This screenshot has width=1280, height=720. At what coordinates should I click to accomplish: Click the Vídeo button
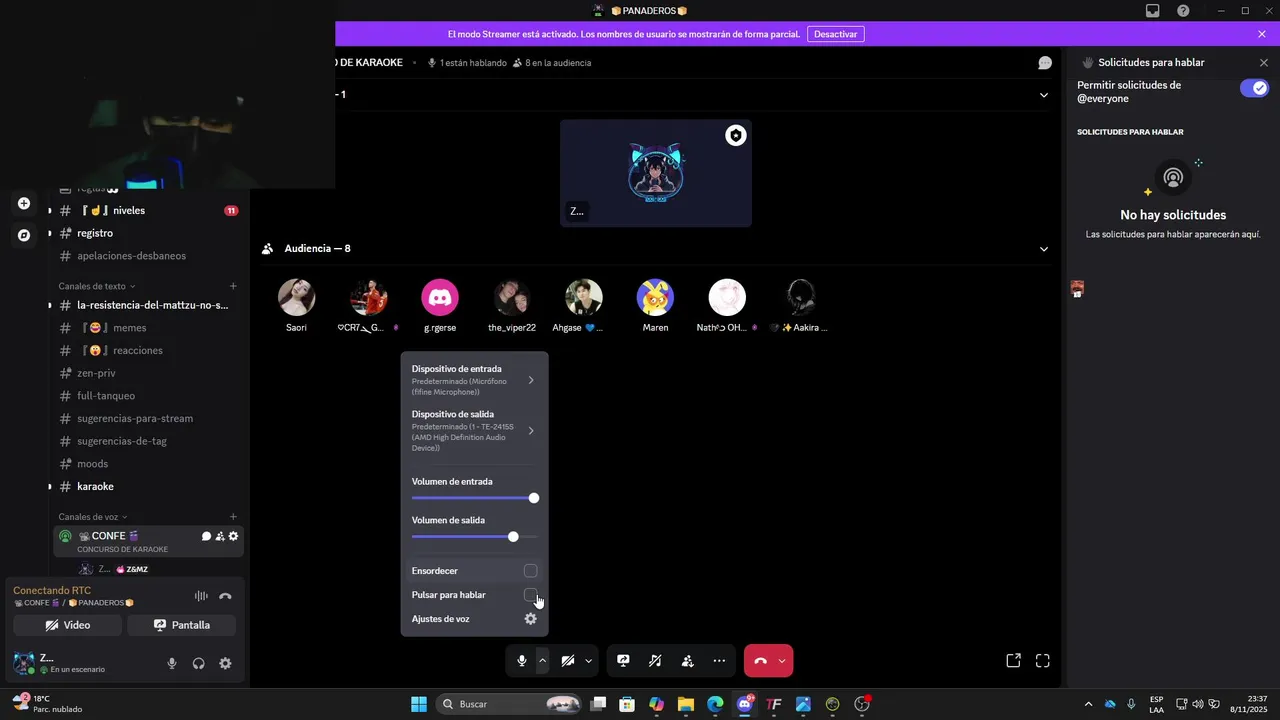68,625
